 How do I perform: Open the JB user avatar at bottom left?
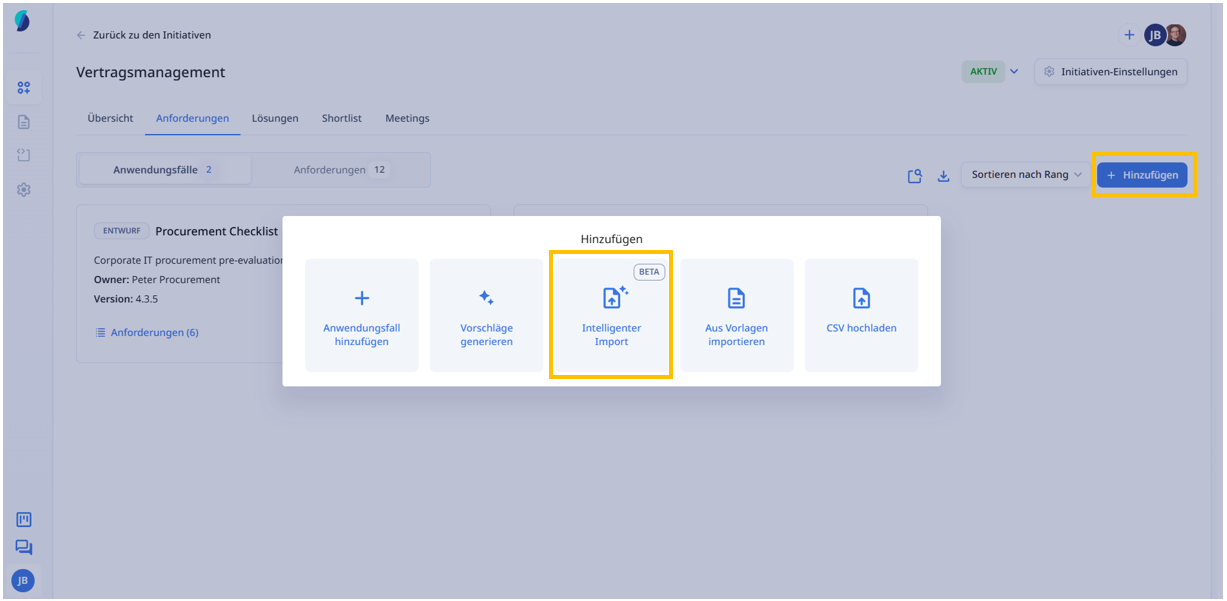[23, 580]
